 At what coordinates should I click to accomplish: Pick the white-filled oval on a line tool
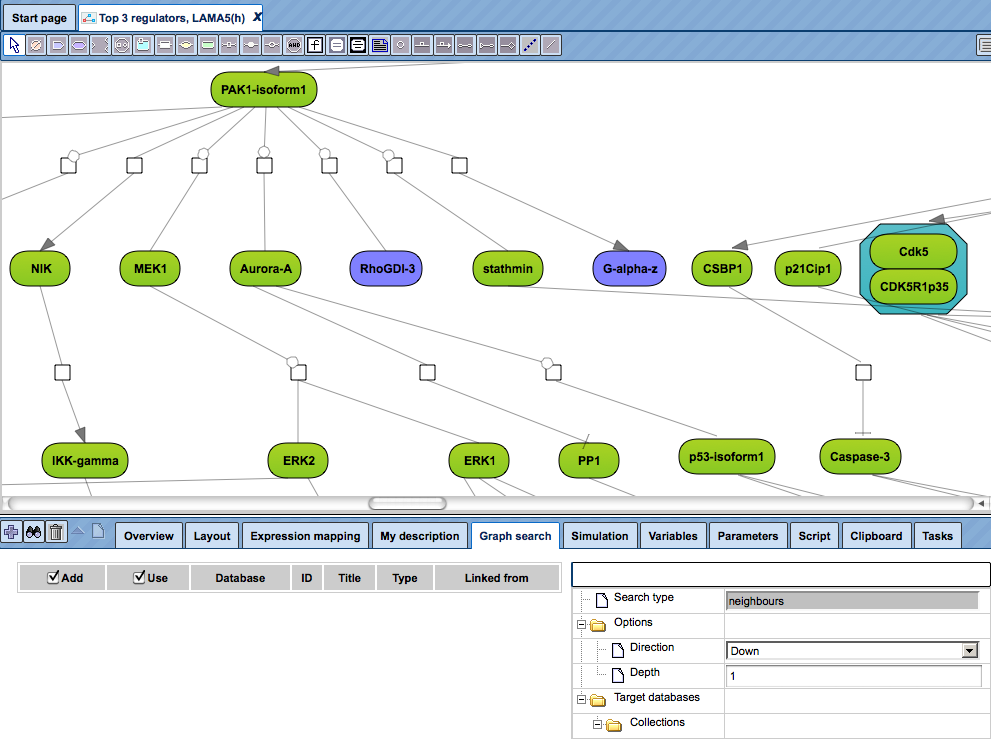click(x=251, y=46)
